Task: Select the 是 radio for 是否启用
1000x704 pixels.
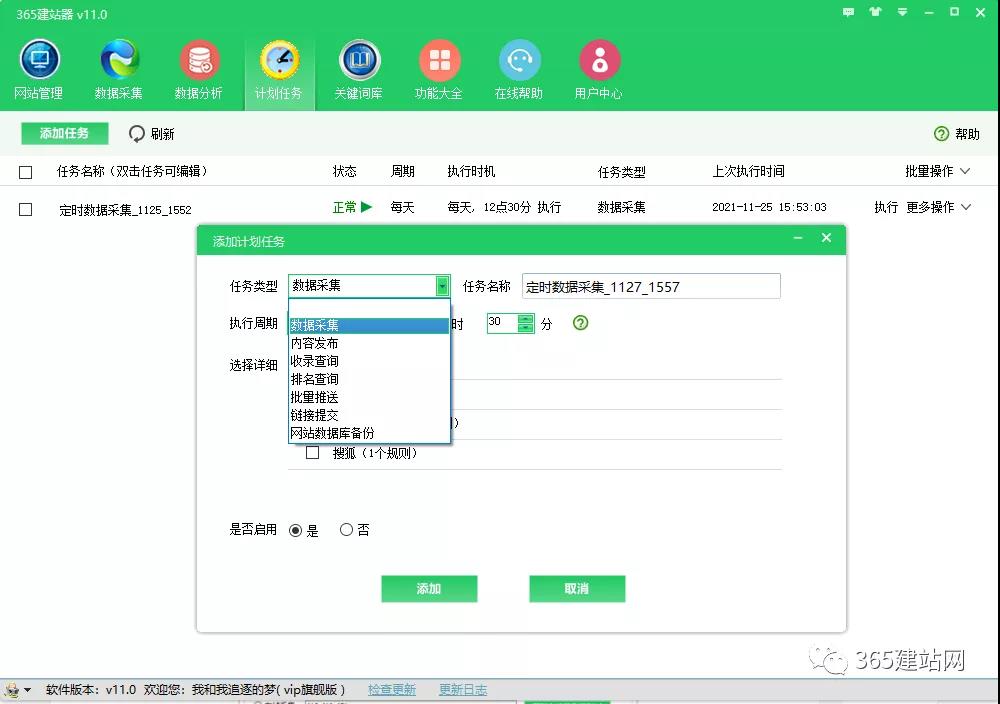Action: [x=295, y=530]
